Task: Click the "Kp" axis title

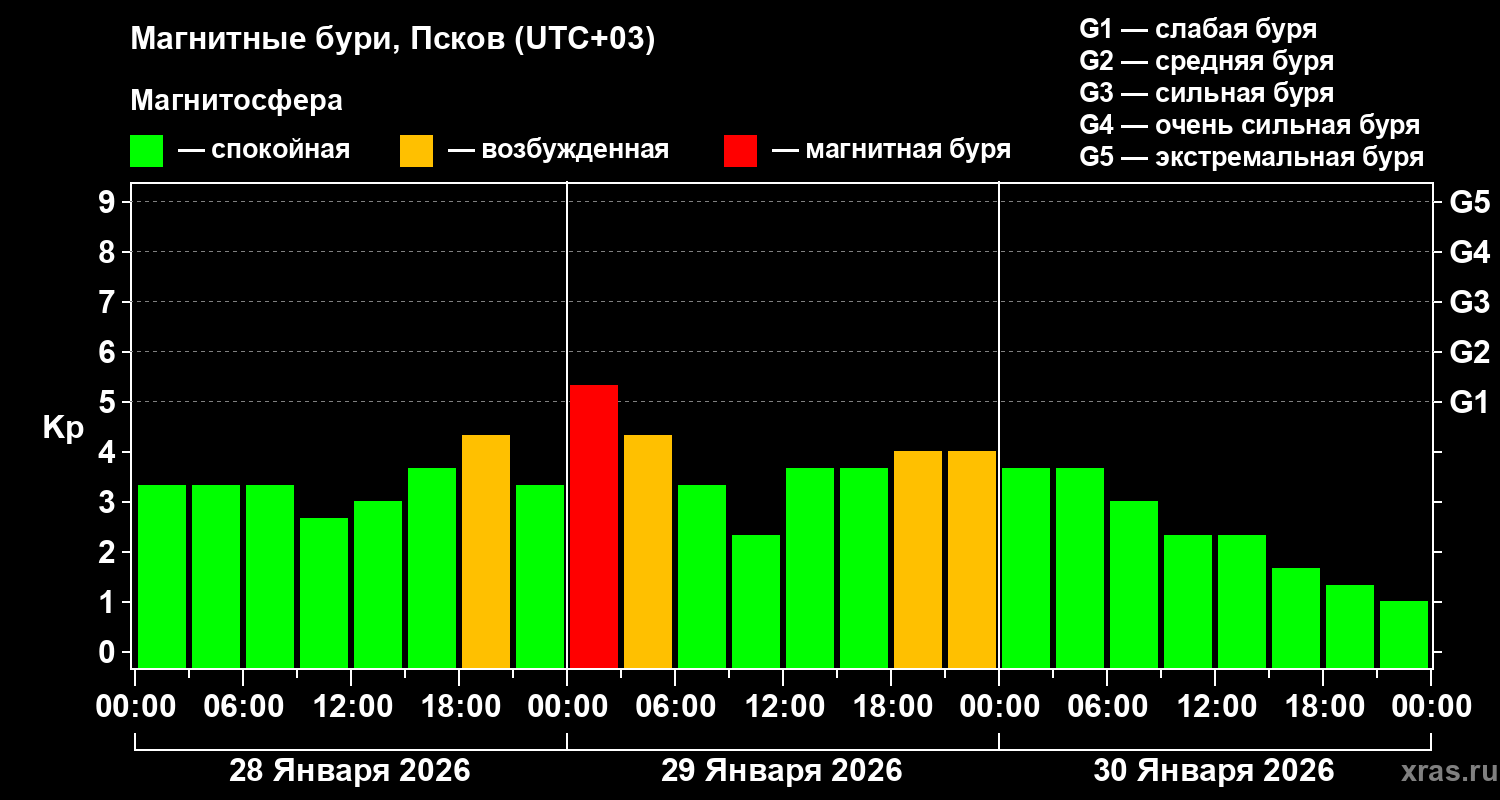Action: pos(63,428)
